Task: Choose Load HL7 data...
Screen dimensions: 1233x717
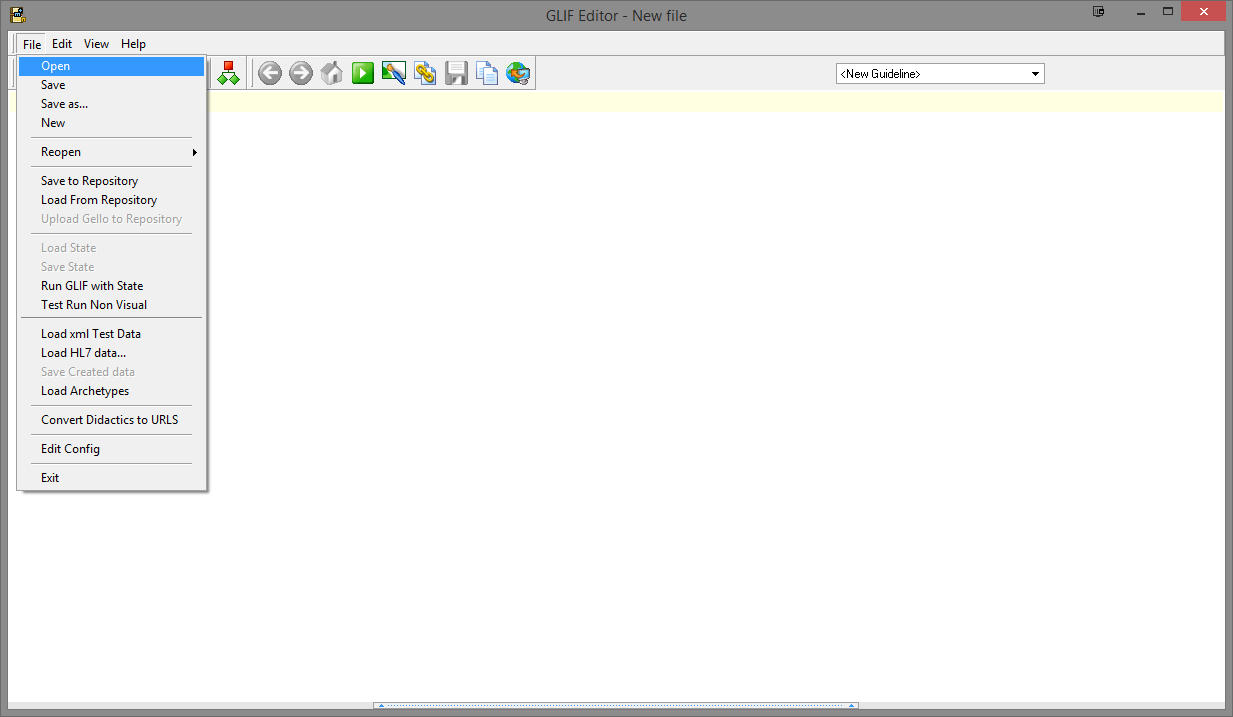Action: pyautogui.click(x=112, y=353)
